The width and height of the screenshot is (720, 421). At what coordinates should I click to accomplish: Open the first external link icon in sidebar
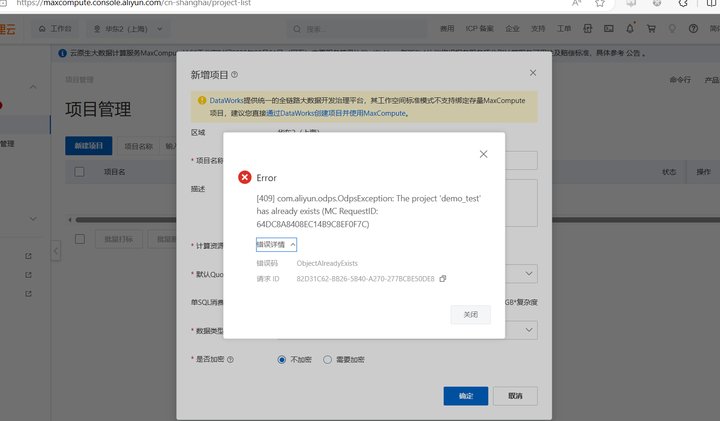28,256
